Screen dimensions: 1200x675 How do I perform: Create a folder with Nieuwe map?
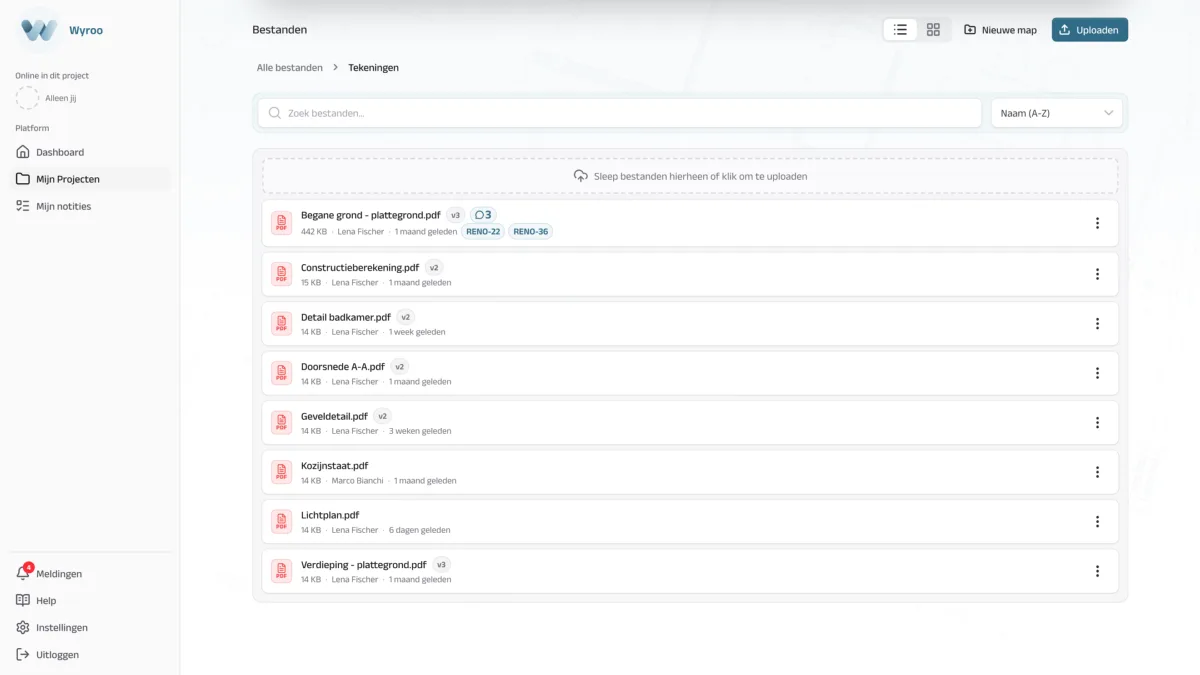click(1000, 30)
